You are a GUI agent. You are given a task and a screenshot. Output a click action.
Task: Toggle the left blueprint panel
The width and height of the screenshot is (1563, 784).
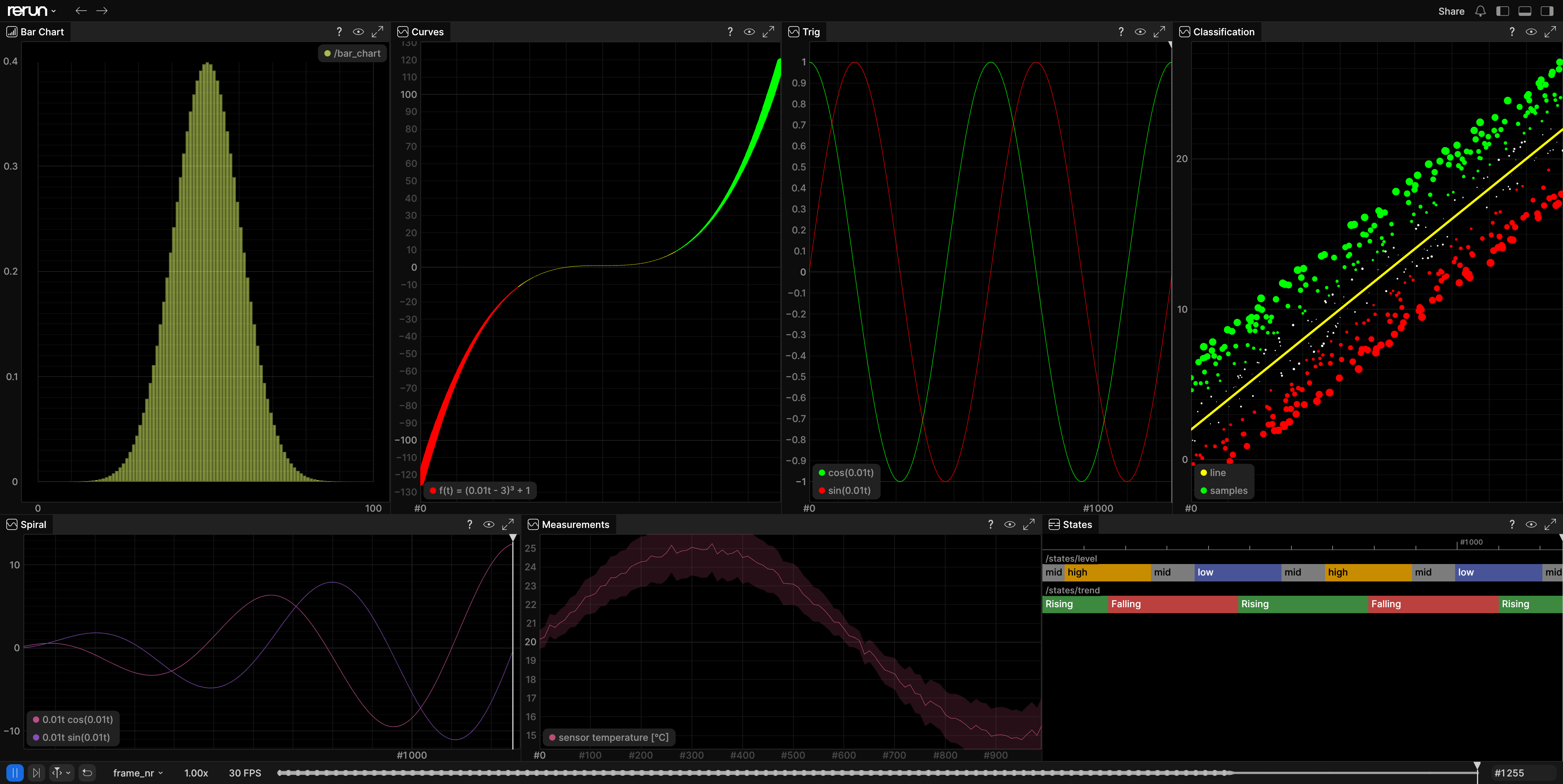coord(1502,11)
